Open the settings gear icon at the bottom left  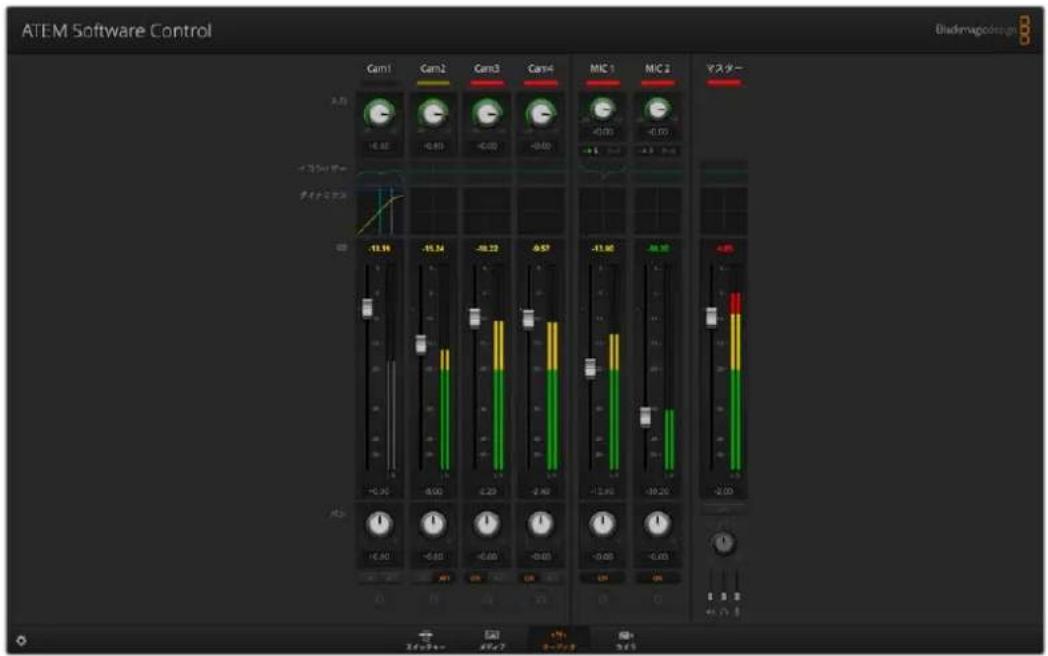(x=21, y=640)
